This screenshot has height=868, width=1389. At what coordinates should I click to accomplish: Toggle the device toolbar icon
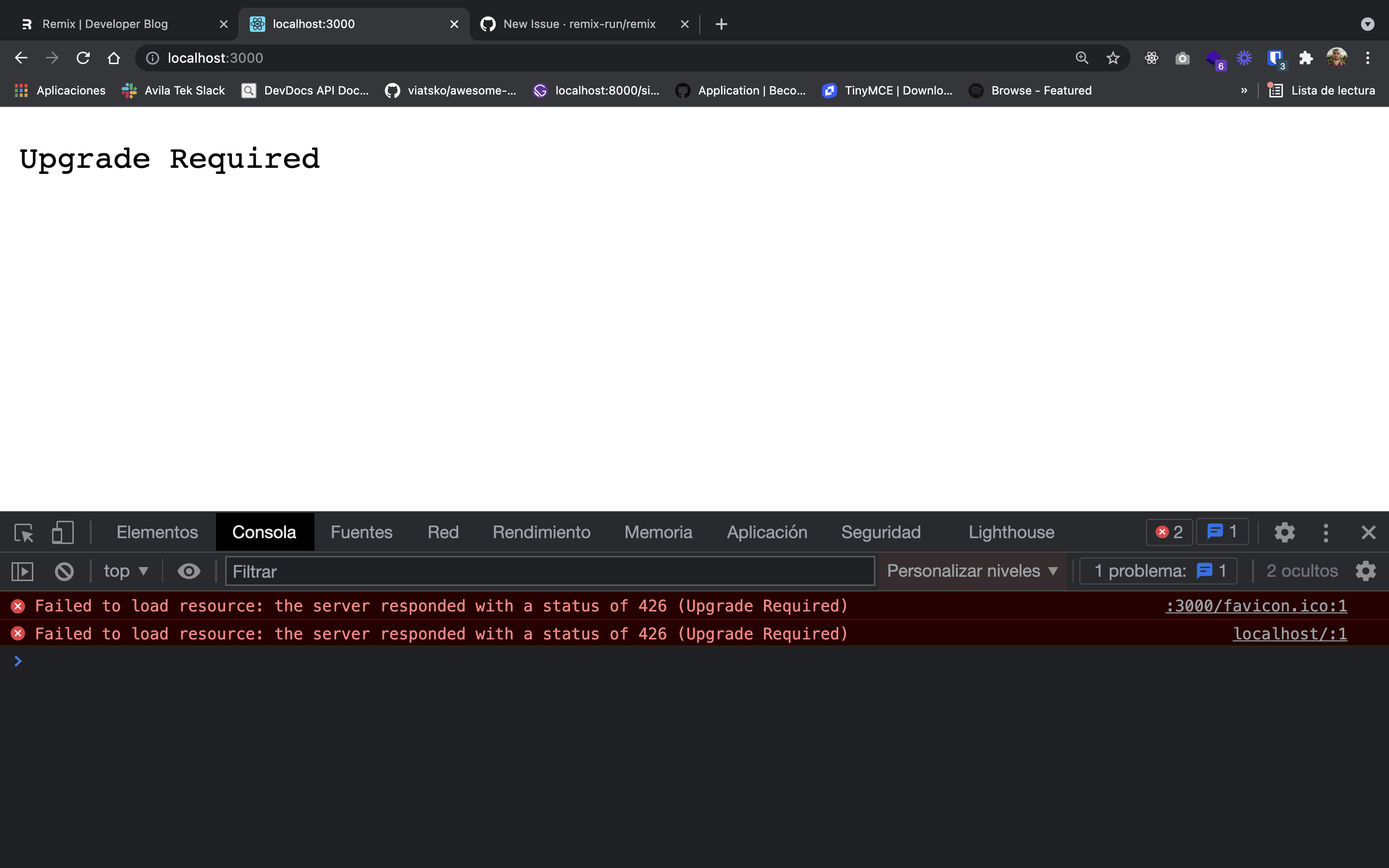tap(63, 533)
